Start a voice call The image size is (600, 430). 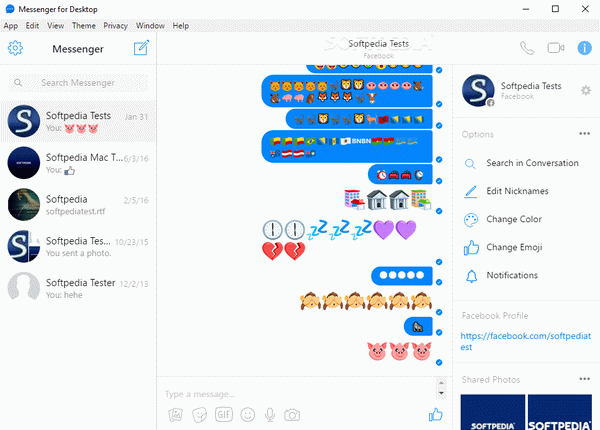pos(527,48)
